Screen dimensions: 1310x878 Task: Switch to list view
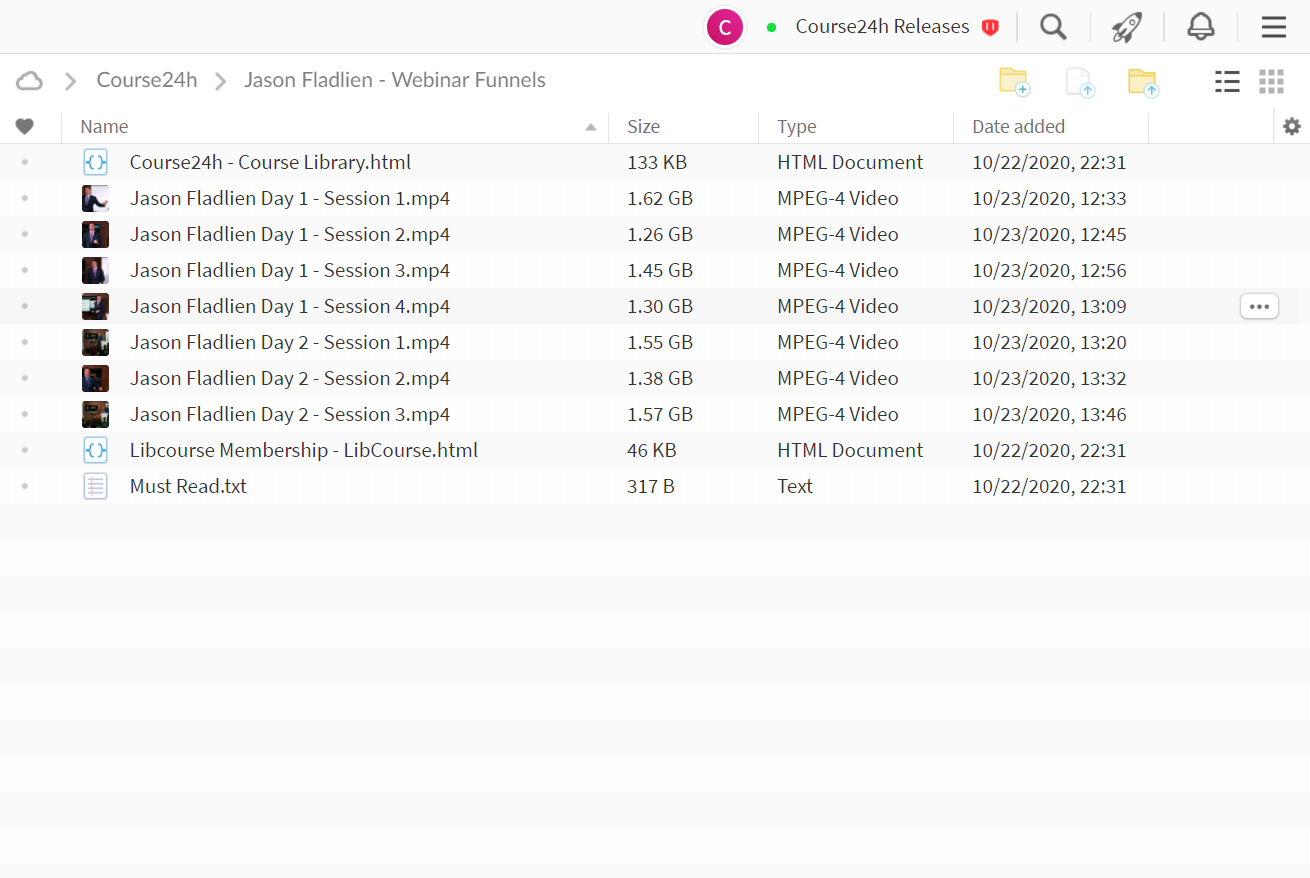tap(1227, 81)
